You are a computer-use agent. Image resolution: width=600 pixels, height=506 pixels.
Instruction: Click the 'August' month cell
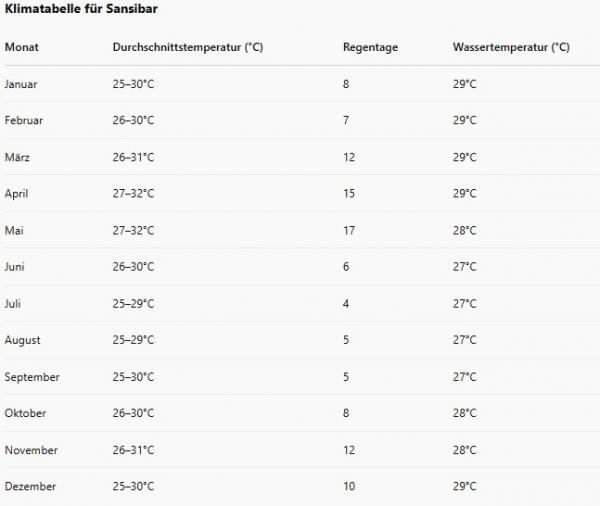point(22,340)
